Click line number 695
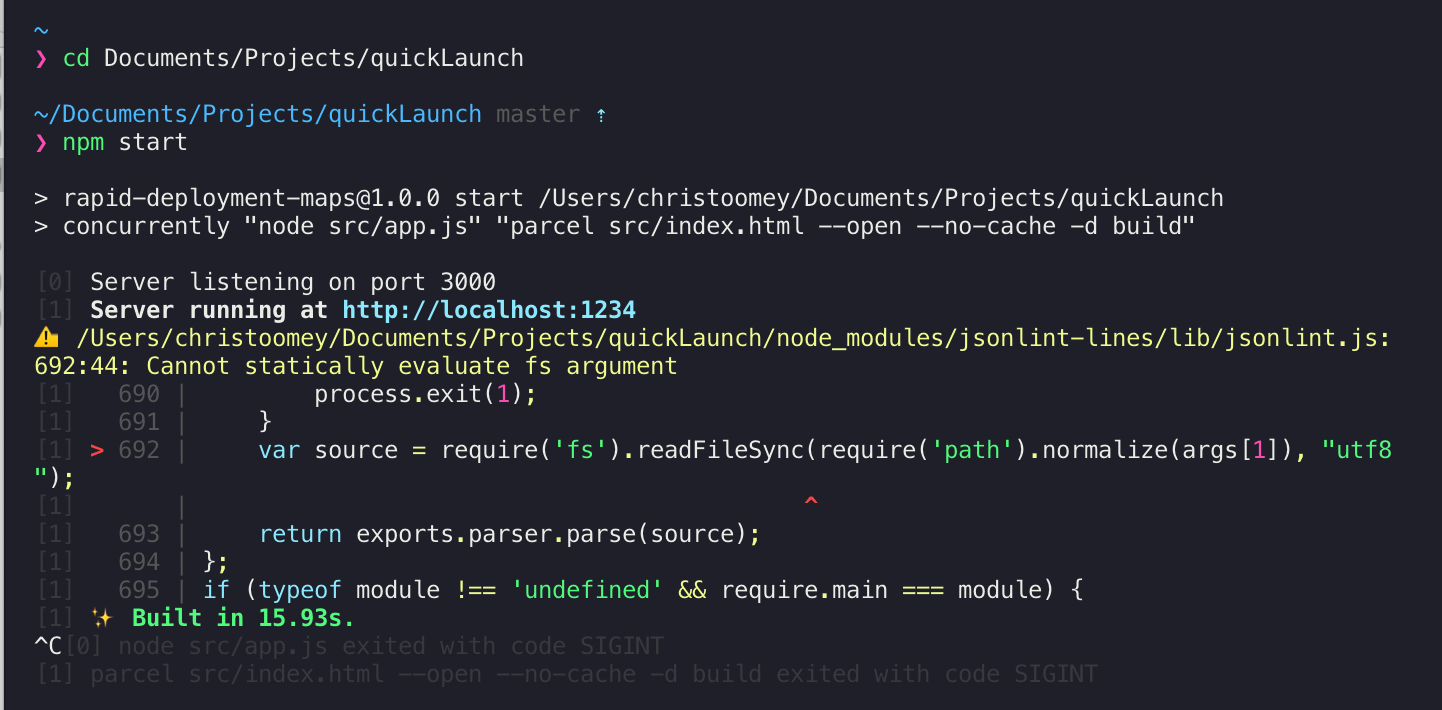The height and width of the screenshot is (710, 1442). [x=139, y=590]
